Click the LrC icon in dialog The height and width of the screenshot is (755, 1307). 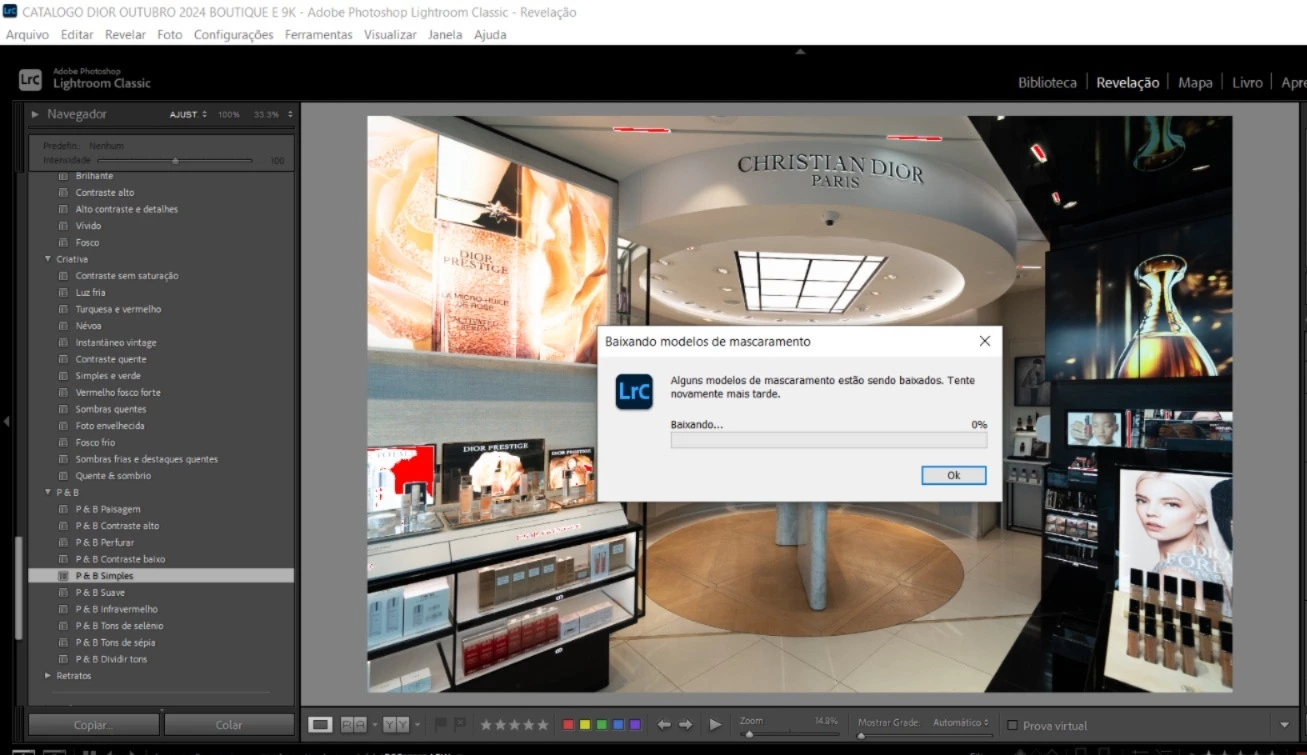[634, 392]
